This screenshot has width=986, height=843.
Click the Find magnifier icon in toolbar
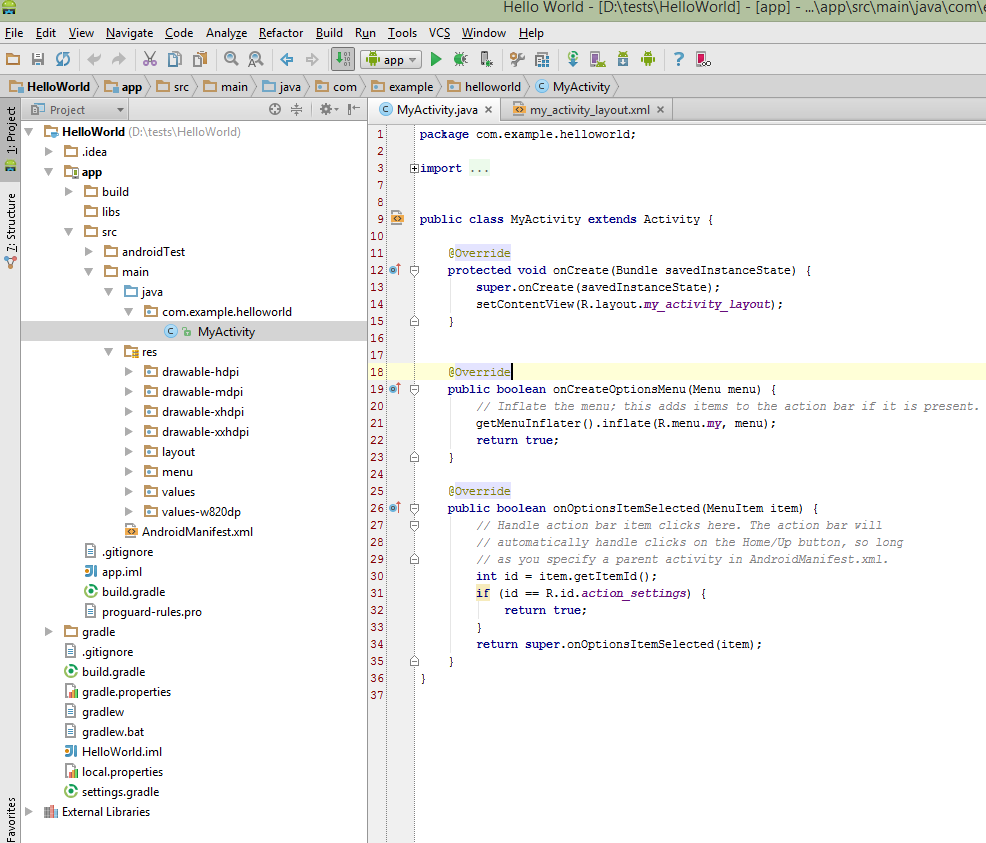click(x=231, y=60)
